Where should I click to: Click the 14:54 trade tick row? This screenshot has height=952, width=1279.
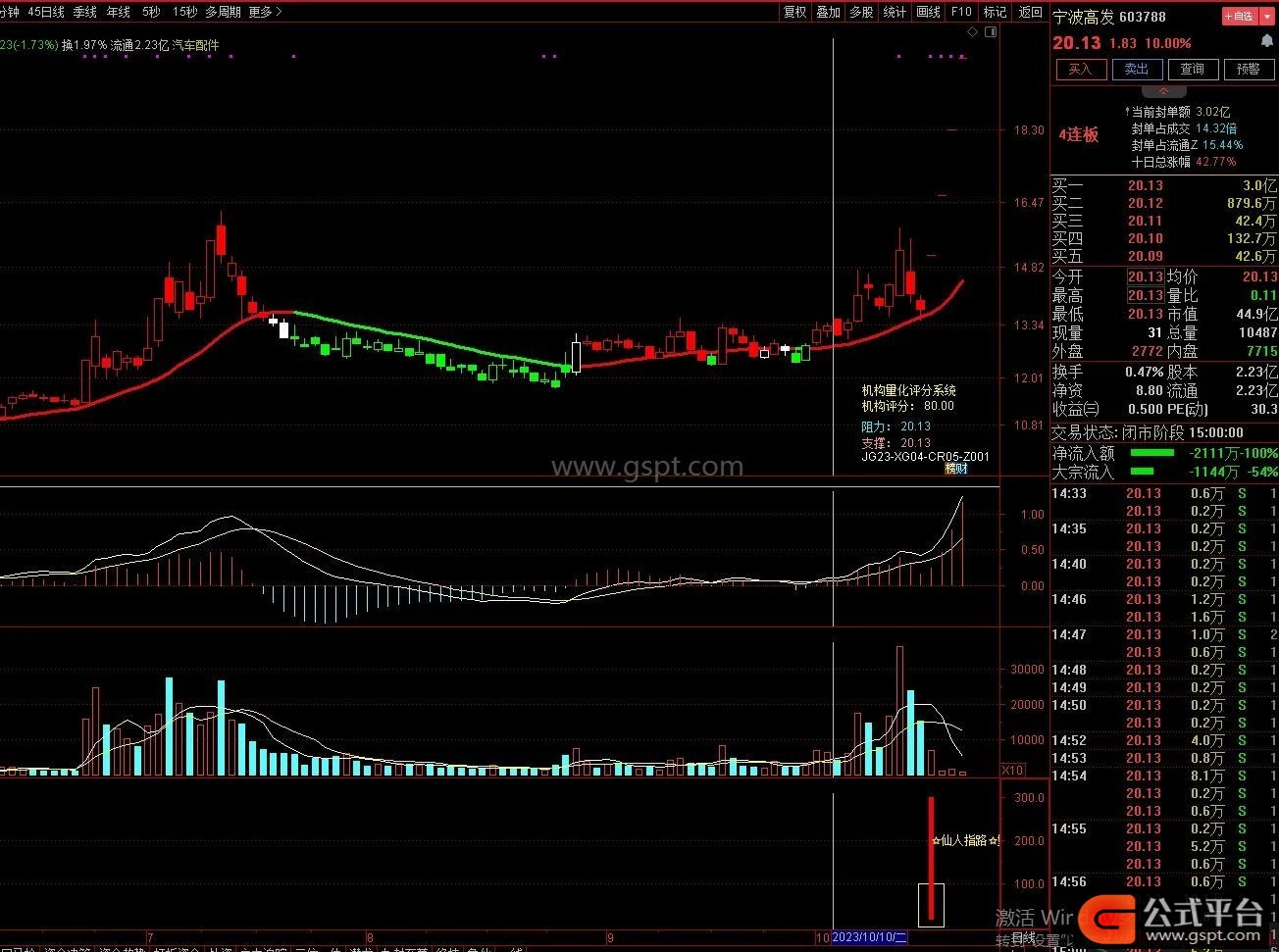(1164, 776)
